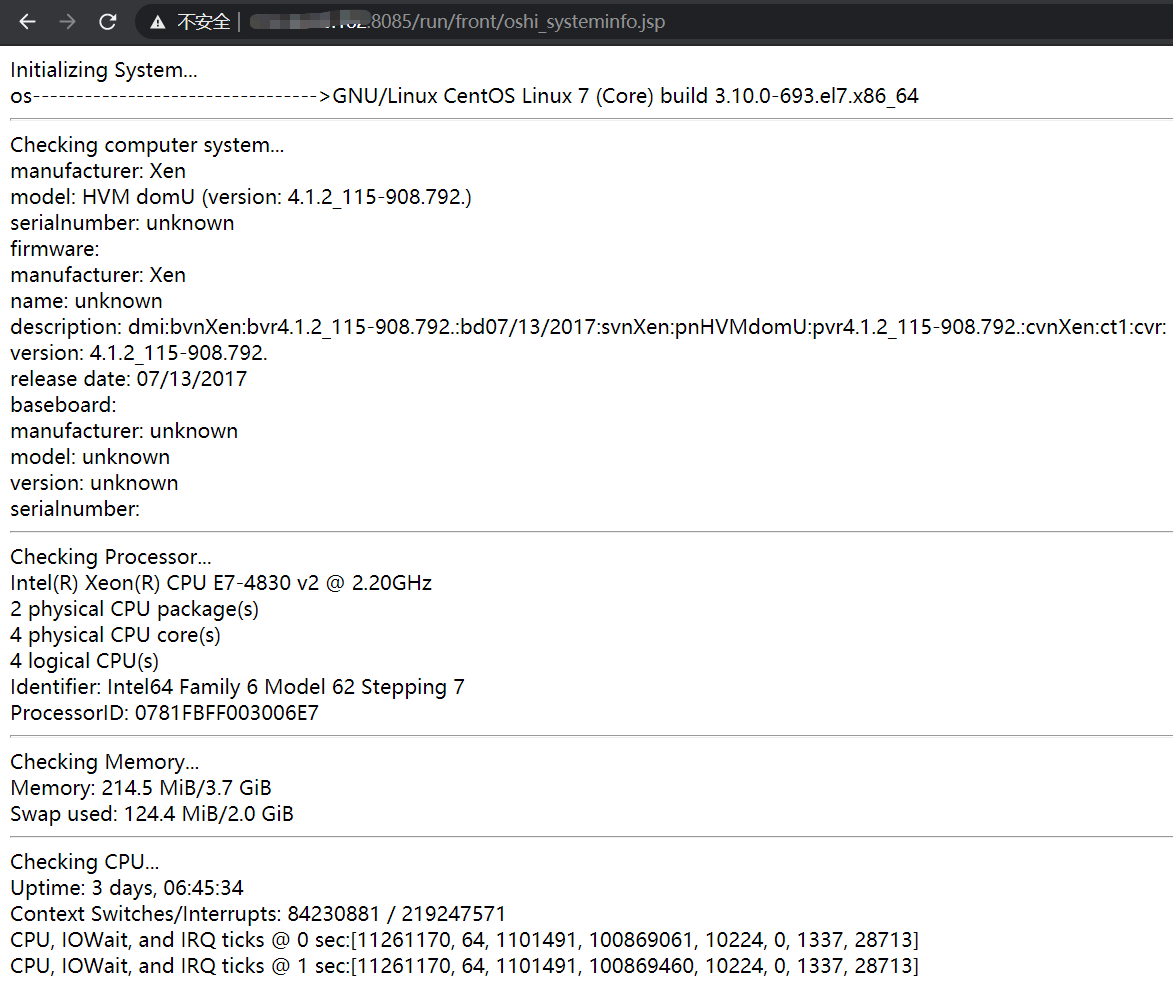This screenshot has height=982, width=1173.
Task: Reload the page with the refresh icon
Action: pos(108,22)
